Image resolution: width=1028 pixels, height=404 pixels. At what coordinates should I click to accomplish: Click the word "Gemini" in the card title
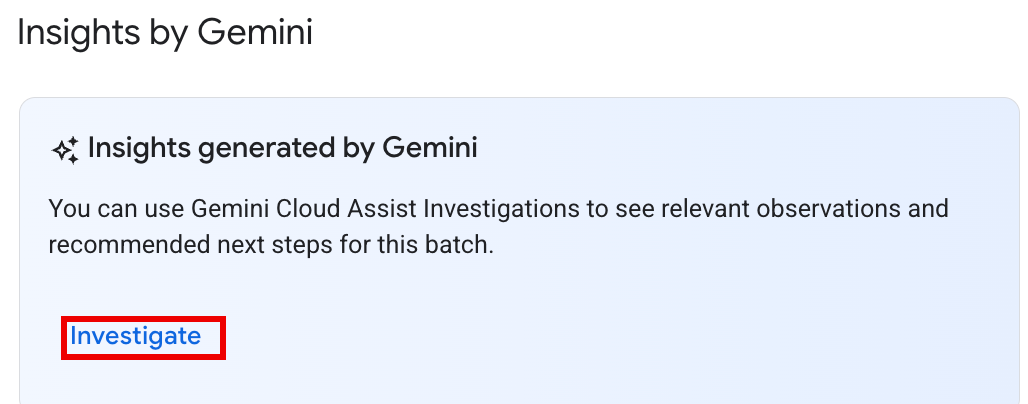[x=430, y=150]
